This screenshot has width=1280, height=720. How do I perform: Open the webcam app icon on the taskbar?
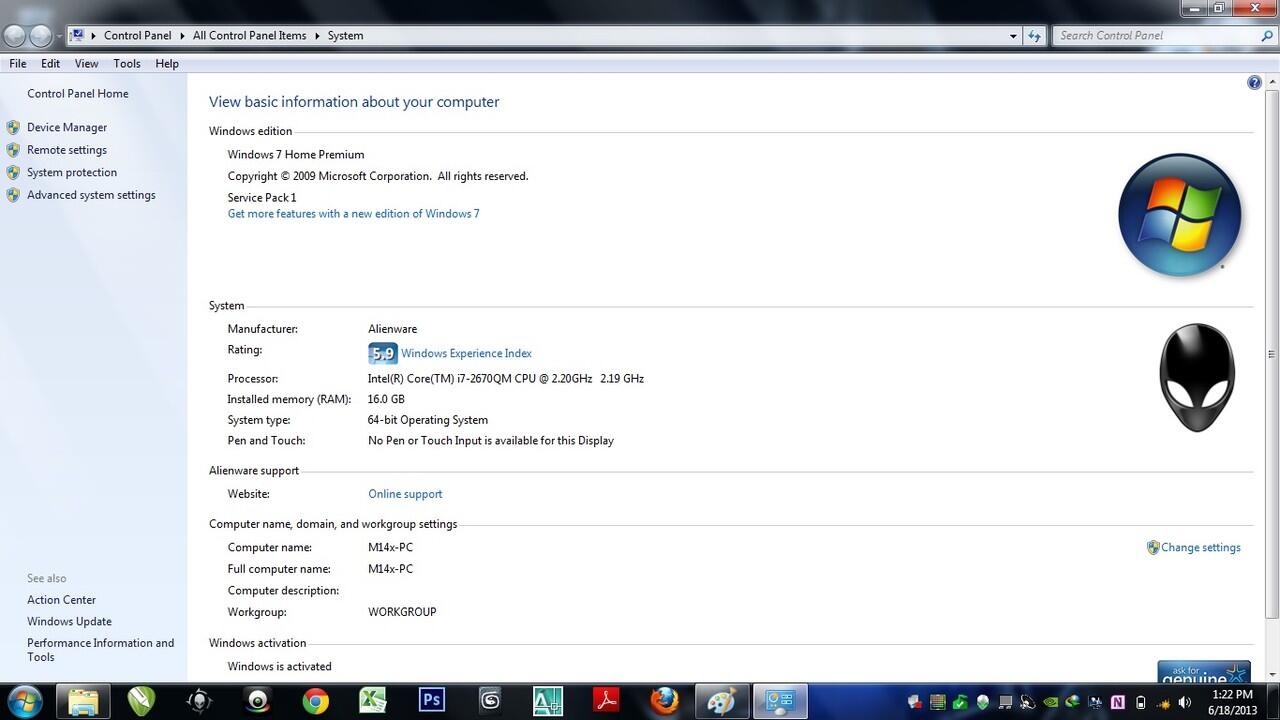pos(258,700)
